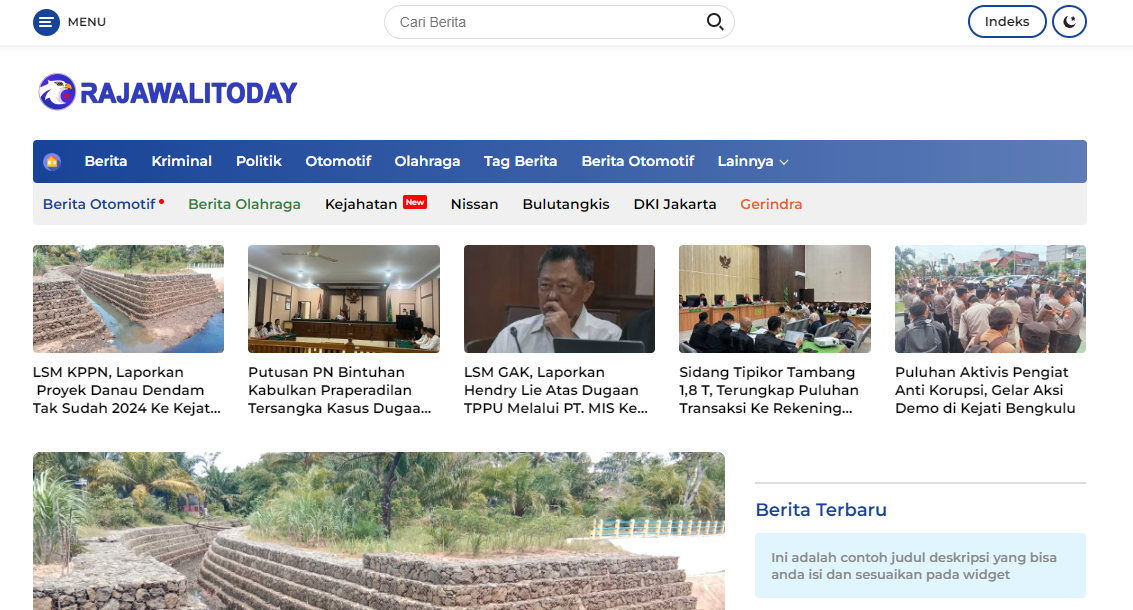The height and width of the screenshot is (610, 1133).
Task: Select the Tag Berita navigation item
Action: [x=520, y=161]
